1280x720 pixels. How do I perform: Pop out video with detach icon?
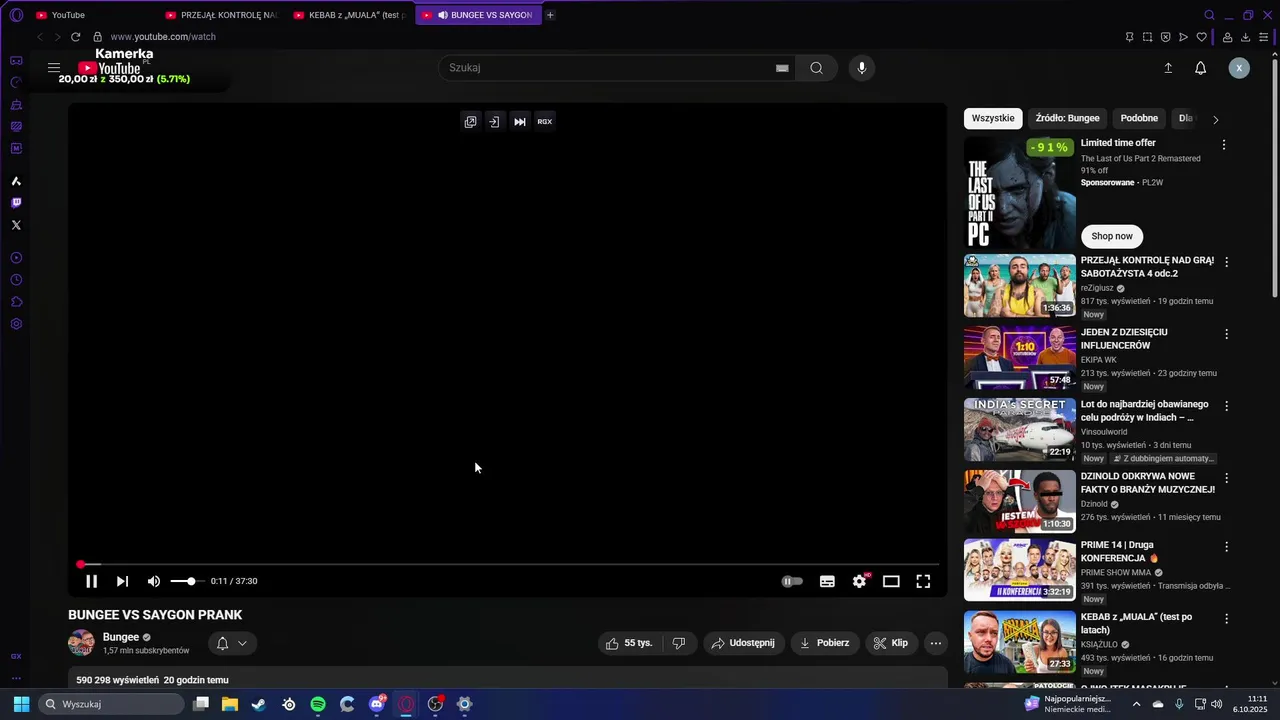[x=470, y=122]
